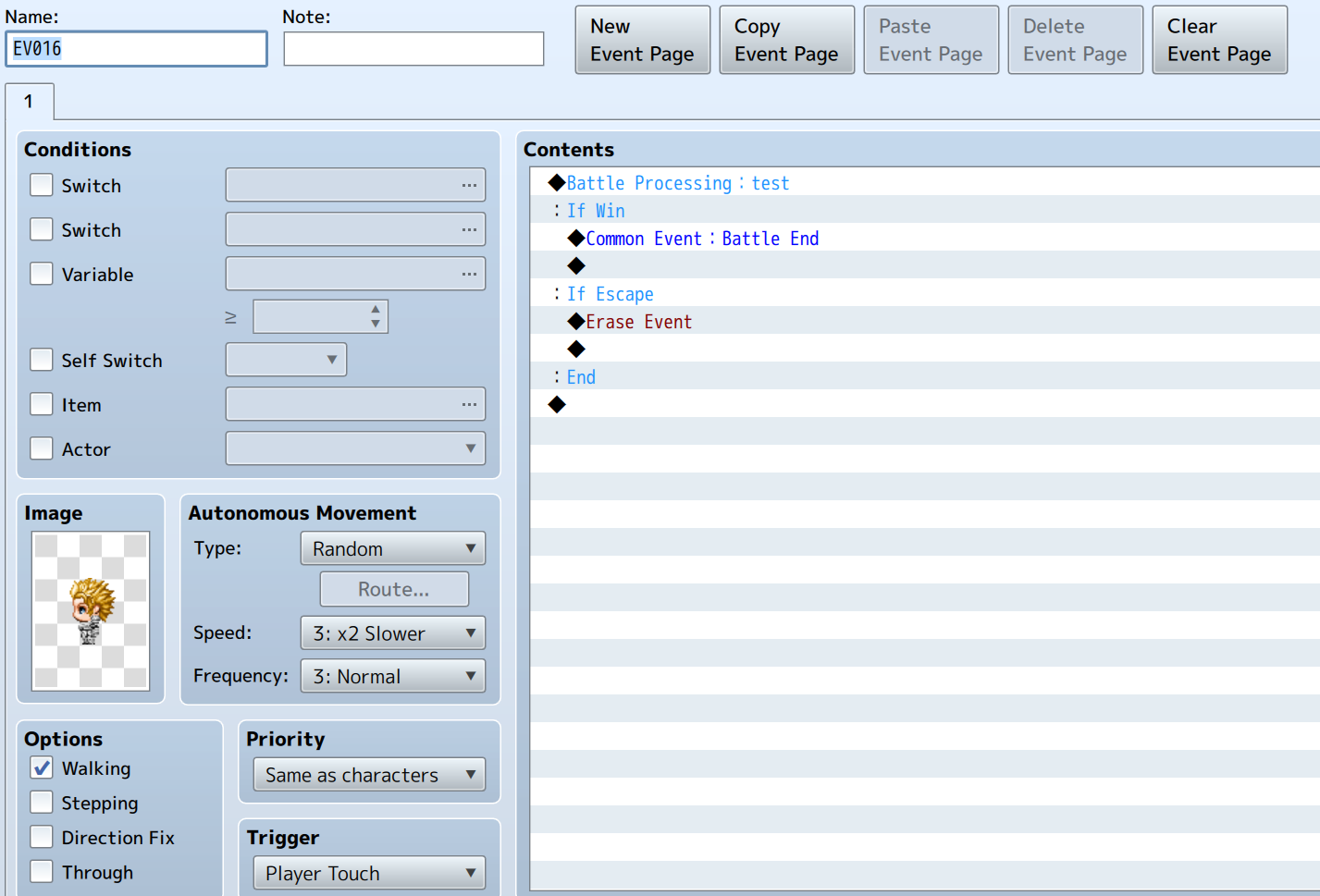Click into the Note field
Image resolution: width=1320 pixels, height=896 pixels.
(x=413, y=49)
